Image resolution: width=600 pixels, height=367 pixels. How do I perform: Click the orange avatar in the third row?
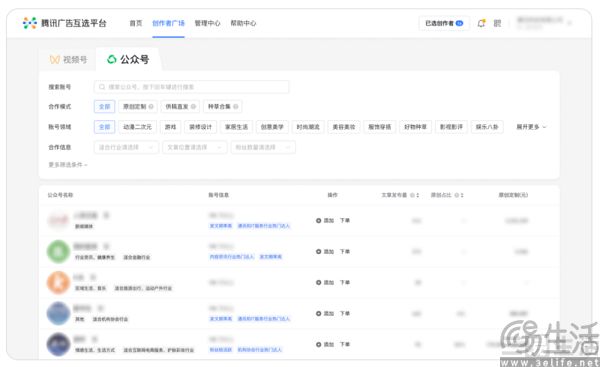click(x=58, y=282)
